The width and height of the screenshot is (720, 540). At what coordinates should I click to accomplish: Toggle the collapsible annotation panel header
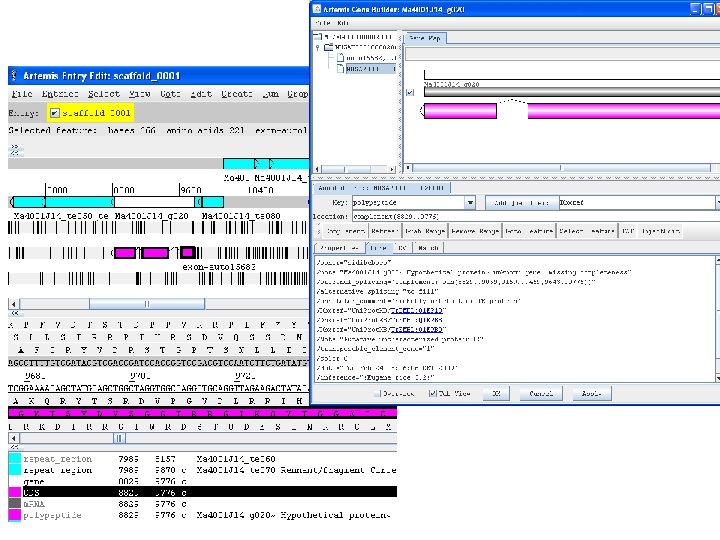coord(382,188)
